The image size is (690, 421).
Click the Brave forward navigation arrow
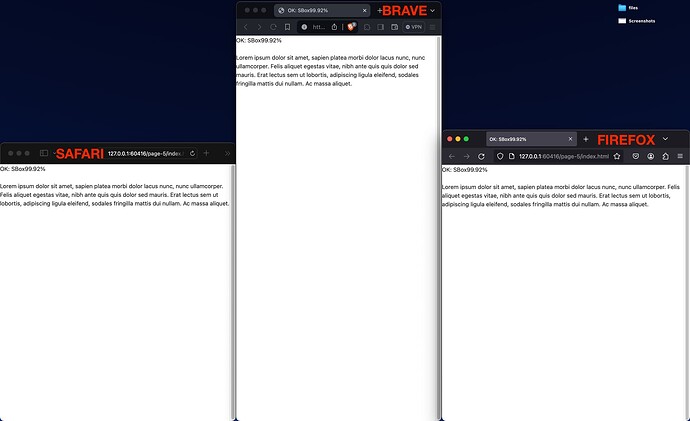[x=259, y=27]
